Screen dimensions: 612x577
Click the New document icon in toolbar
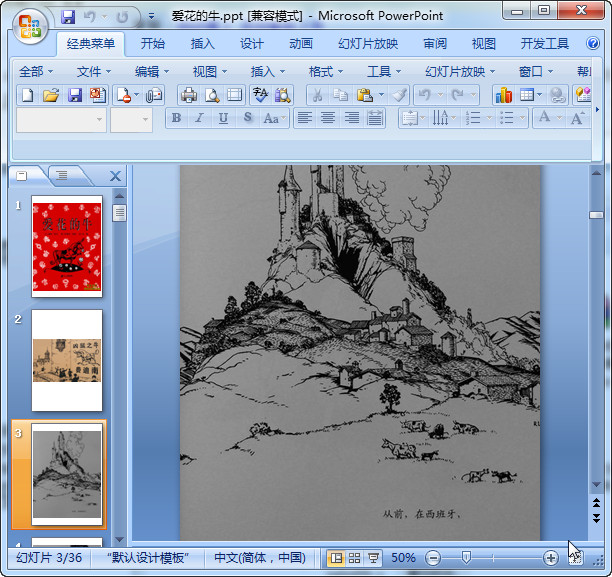[27, 95]
